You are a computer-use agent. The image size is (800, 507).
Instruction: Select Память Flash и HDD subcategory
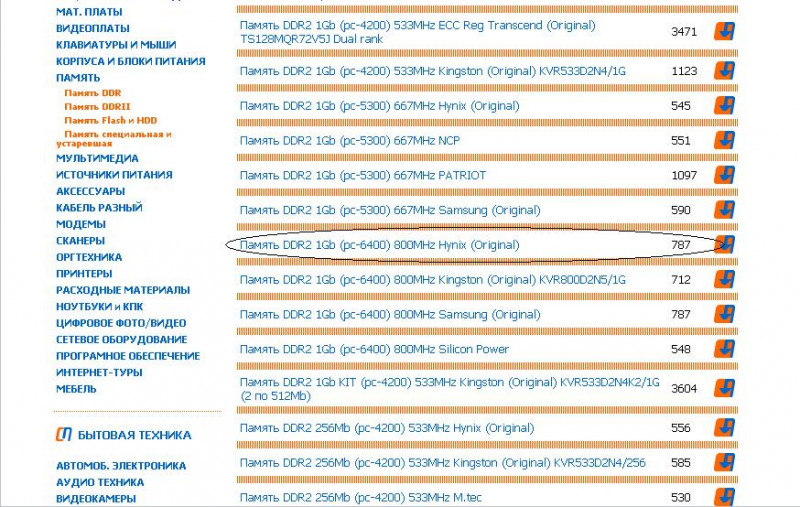(x=110, y=120)
